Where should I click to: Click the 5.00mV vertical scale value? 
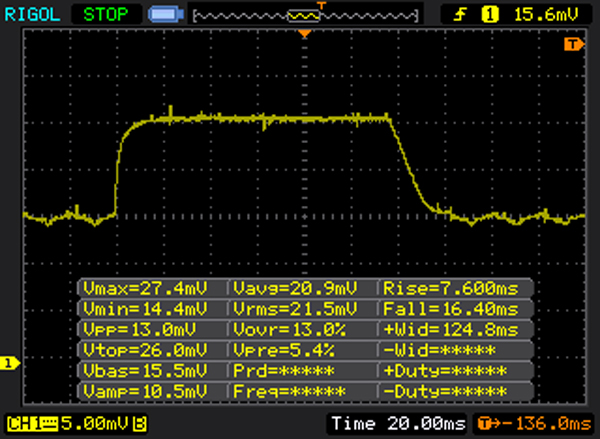95,423
